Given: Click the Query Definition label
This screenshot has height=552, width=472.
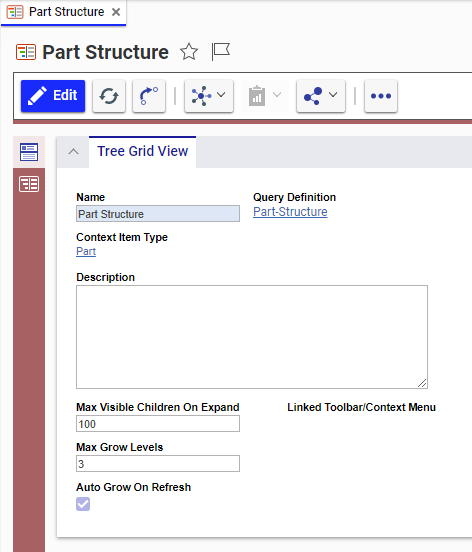Looking at the screenshot, I should pyautogui.click(x=294, y=197).
